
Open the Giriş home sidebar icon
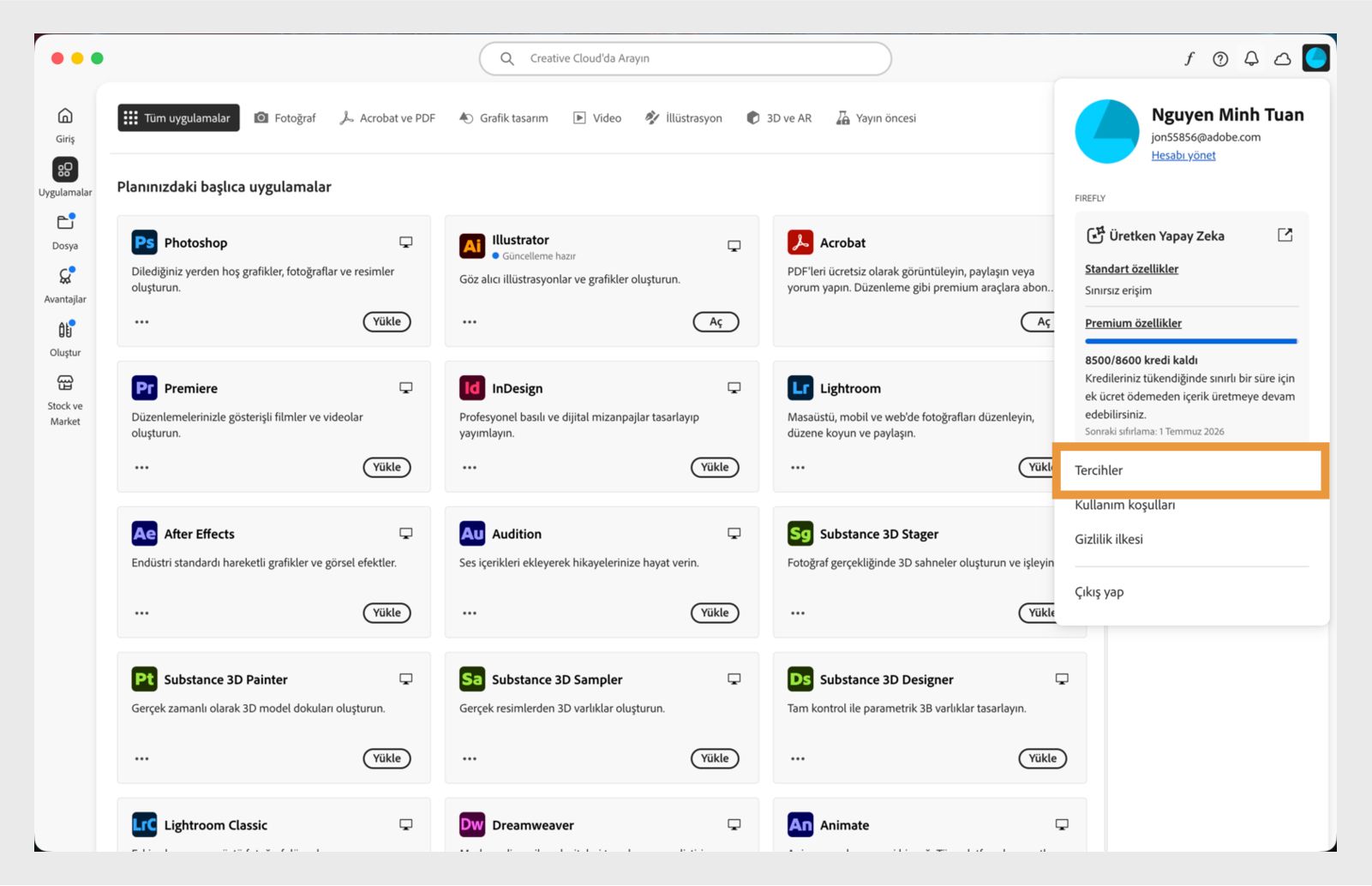pyautogui.click(x=65, y=116)
